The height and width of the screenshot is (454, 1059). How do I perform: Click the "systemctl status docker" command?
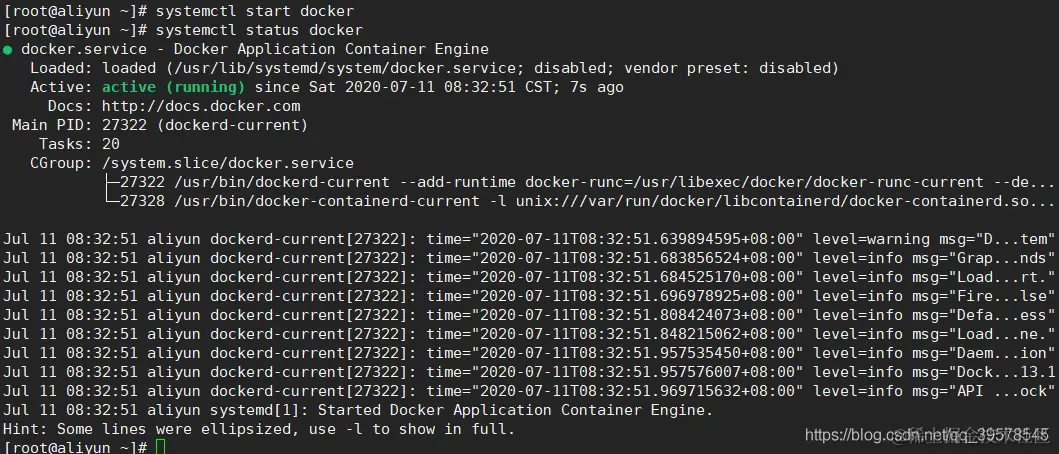coord(259,30)
